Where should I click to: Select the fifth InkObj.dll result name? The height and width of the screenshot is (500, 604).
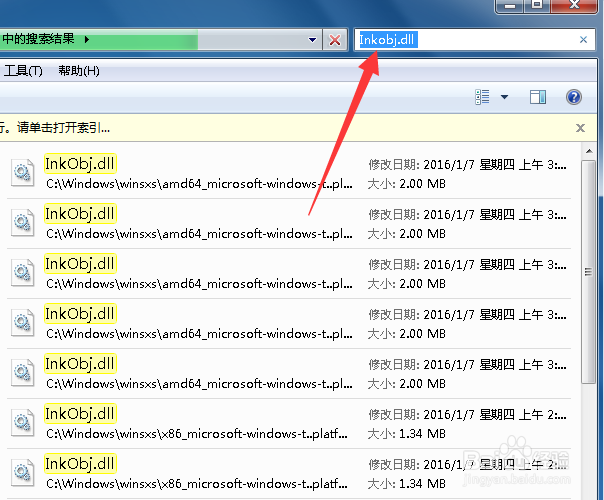pos(80,364)
